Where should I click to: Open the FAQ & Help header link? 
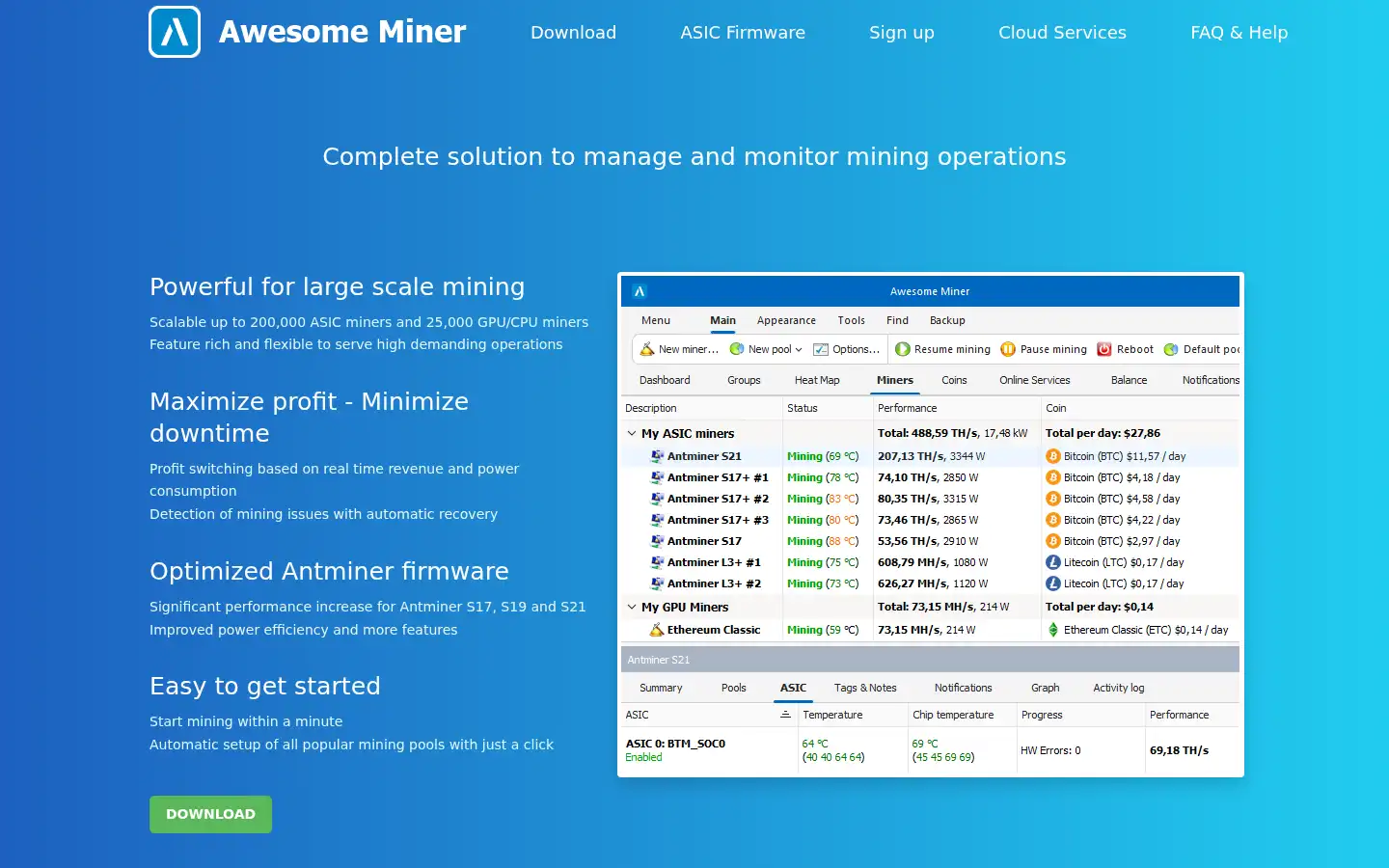point(1239,32)
